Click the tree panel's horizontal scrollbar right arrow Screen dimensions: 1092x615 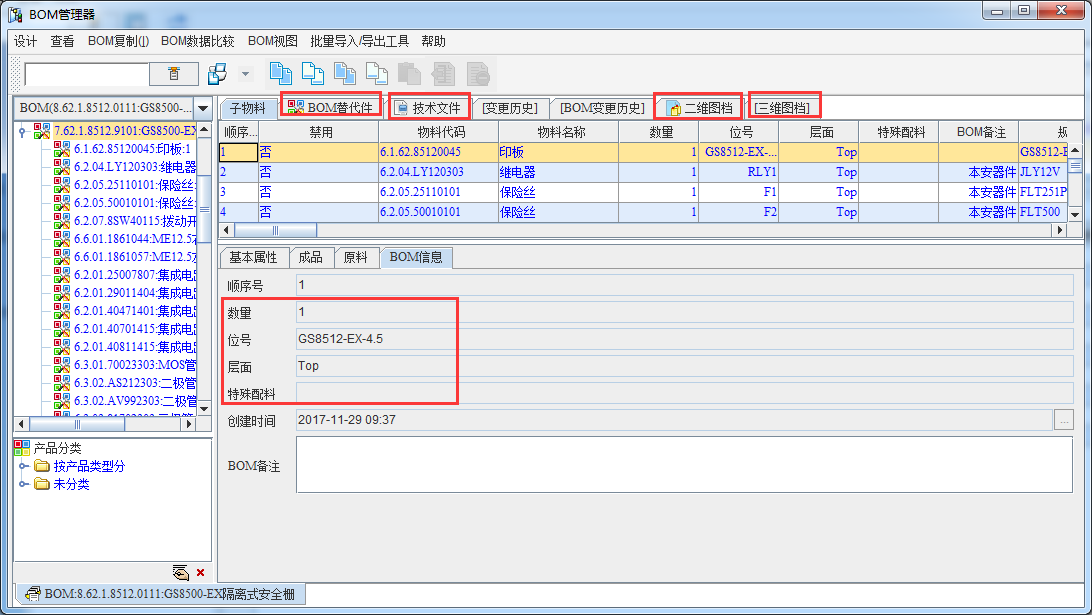click(188, 423)
